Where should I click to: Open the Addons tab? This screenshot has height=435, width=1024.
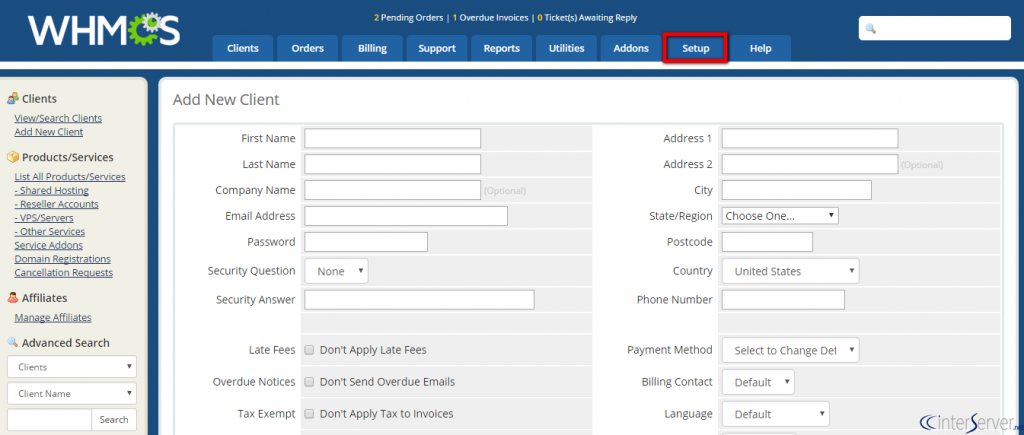pos(631,48)
